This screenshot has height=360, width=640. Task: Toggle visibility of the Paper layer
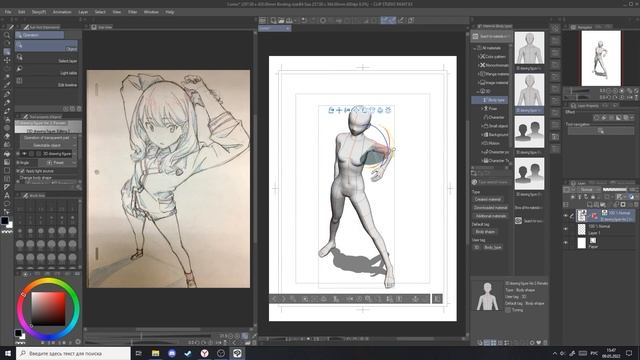point(566,243)
